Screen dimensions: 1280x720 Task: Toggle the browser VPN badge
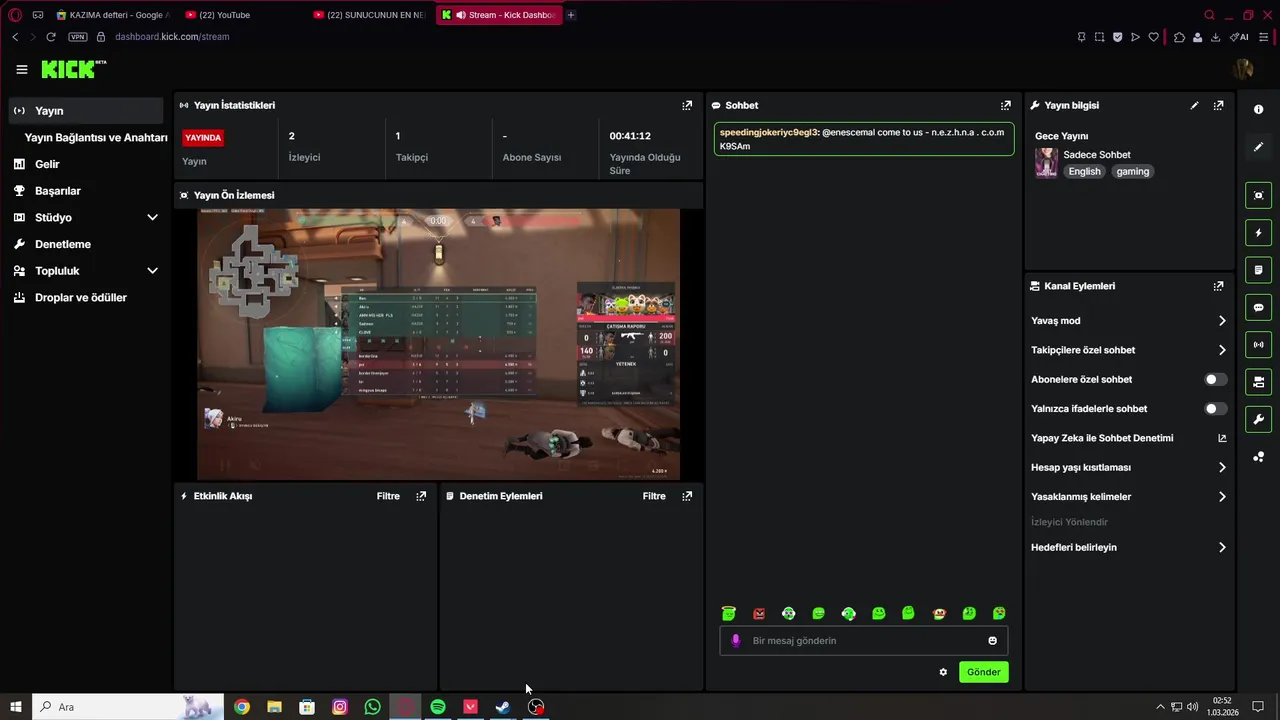point(78,37)
